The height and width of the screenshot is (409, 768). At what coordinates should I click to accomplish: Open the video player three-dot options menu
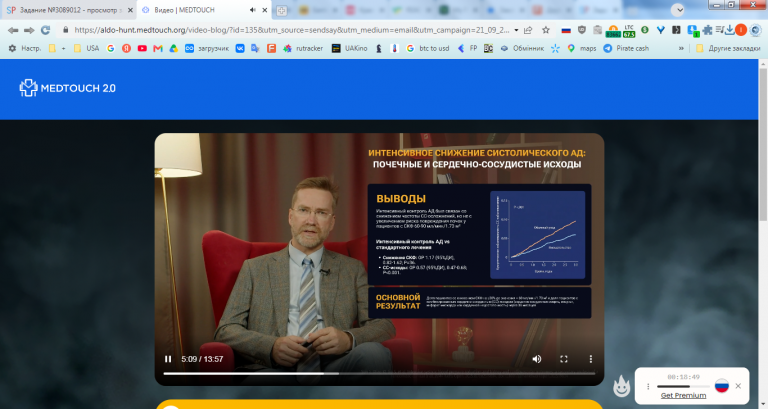pyautogui.click(x=591, y=359)
